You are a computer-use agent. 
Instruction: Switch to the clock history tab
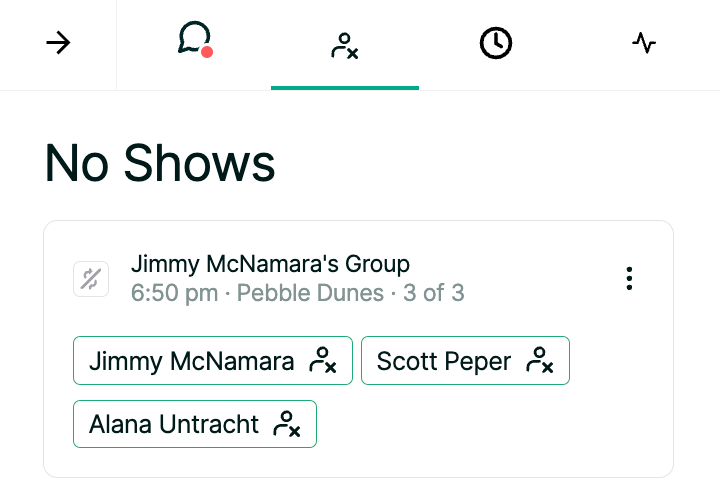[x=495, y=44]
